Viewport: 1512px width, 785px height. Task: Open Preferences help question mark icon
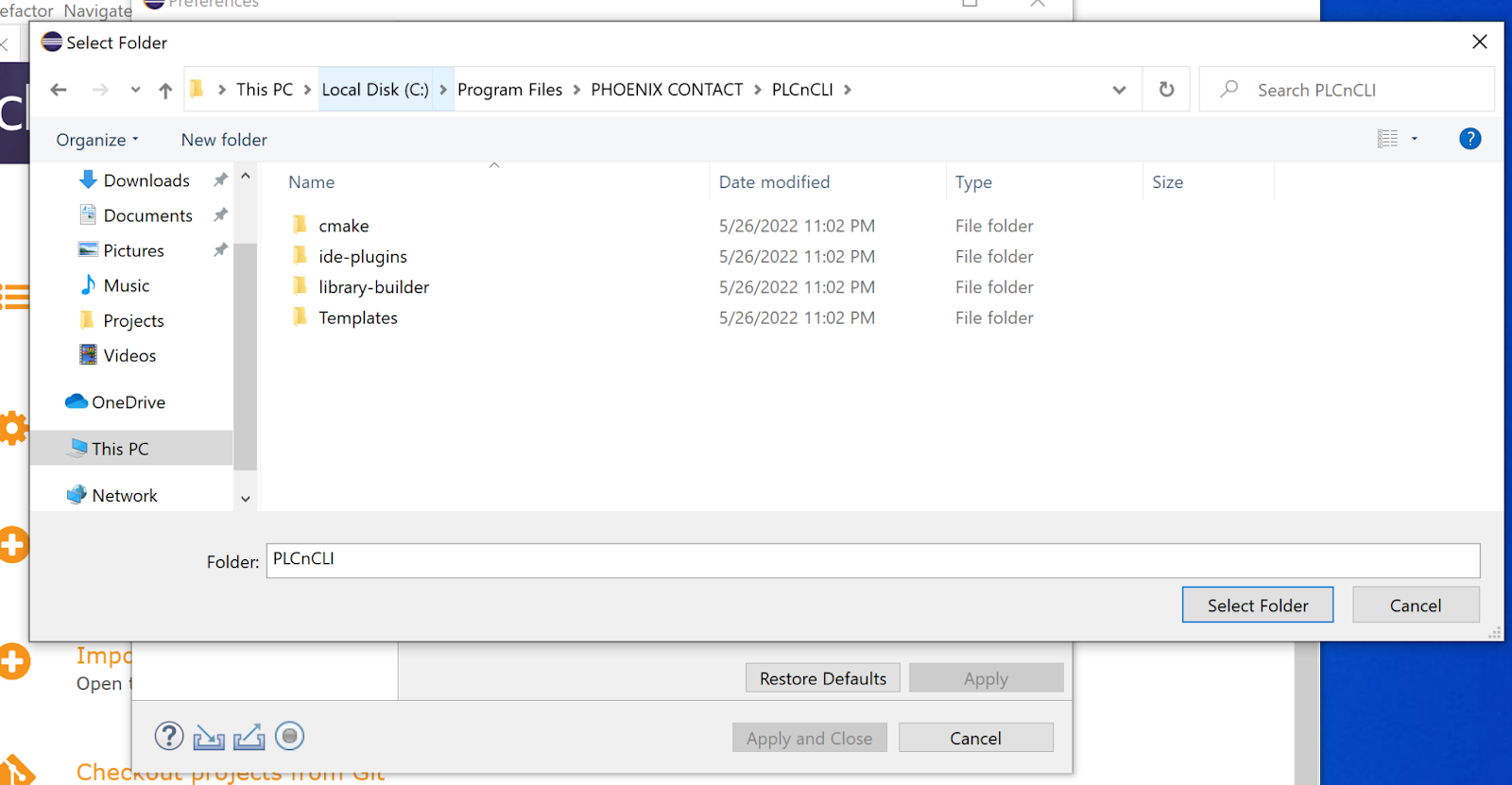169,736
